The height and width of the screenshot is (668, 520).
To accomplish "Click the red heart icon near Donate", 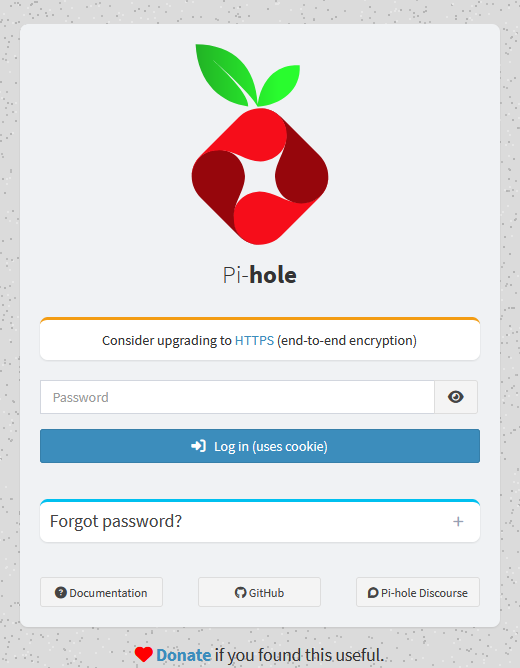I will pos(144,655).
